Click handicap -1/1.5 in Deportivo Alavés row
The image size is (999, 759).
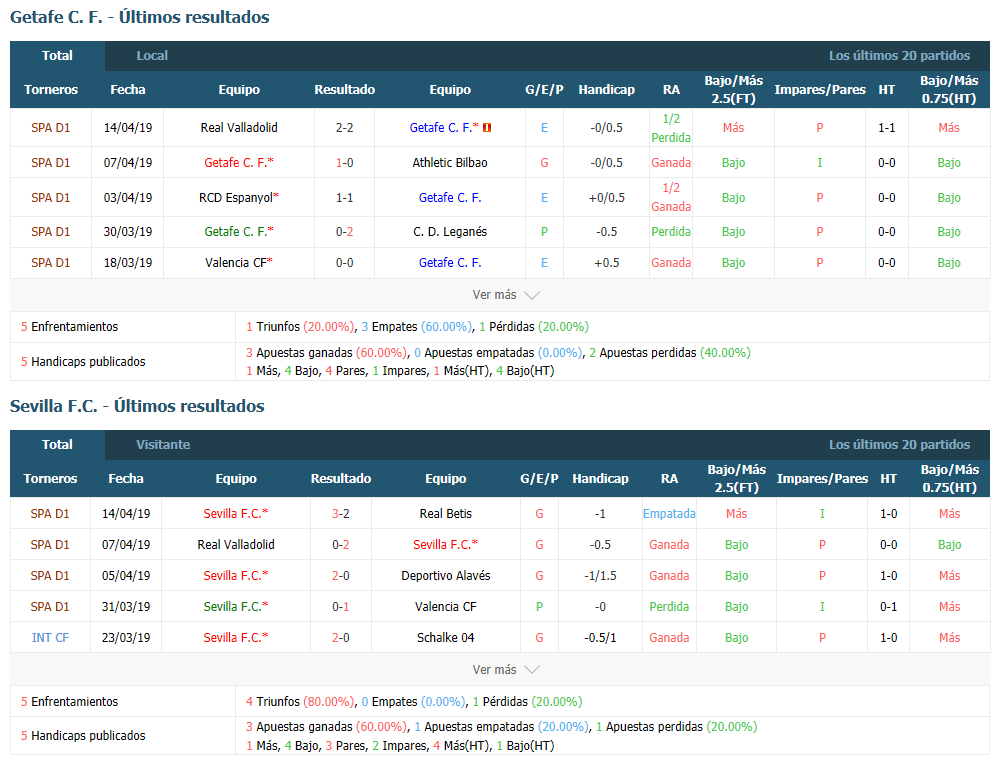[x=600, y=575]
